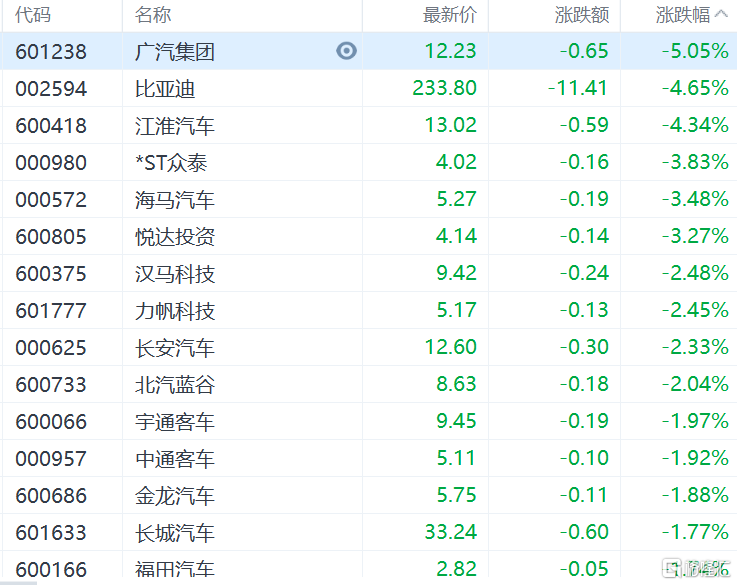Click 宇通客车 latest price 9.45
This screenshot has height=585, width=737.
click(x=456, y=421)
